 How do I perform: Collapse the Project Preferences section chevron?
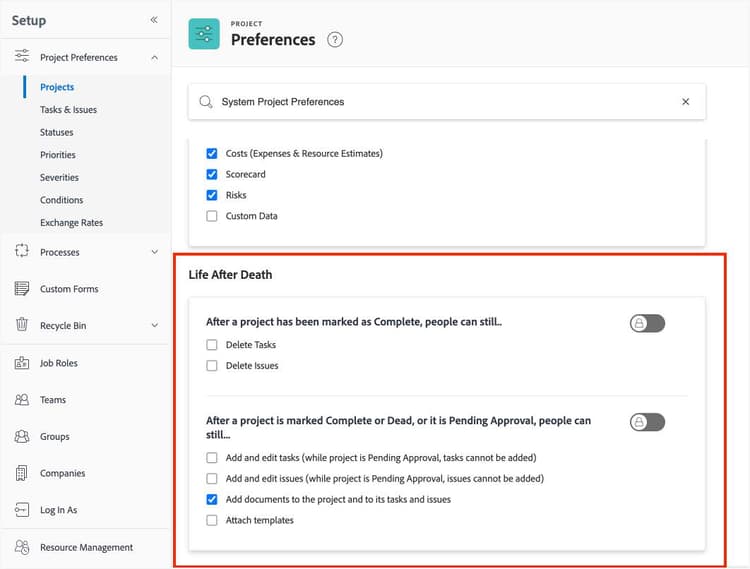click(154, 58)
